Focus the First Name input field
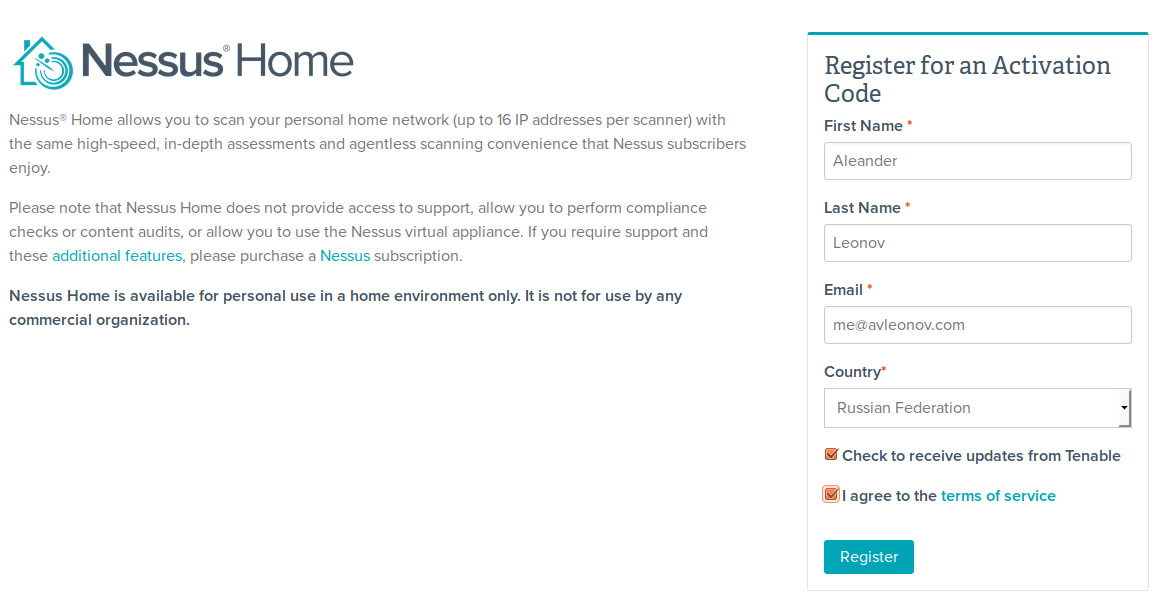Image resolution: width=1163 pixels, height=605 pixels. click(978, 161)
